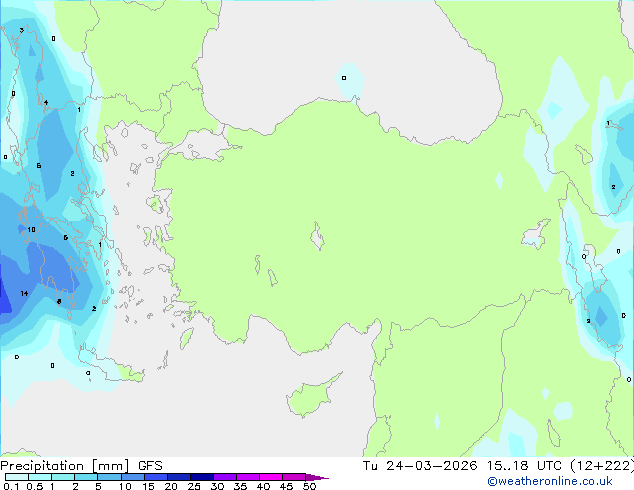The height and width of the screenshot is (490, 634).
Task: Click the "10" legend scale label
Action: 125,486
